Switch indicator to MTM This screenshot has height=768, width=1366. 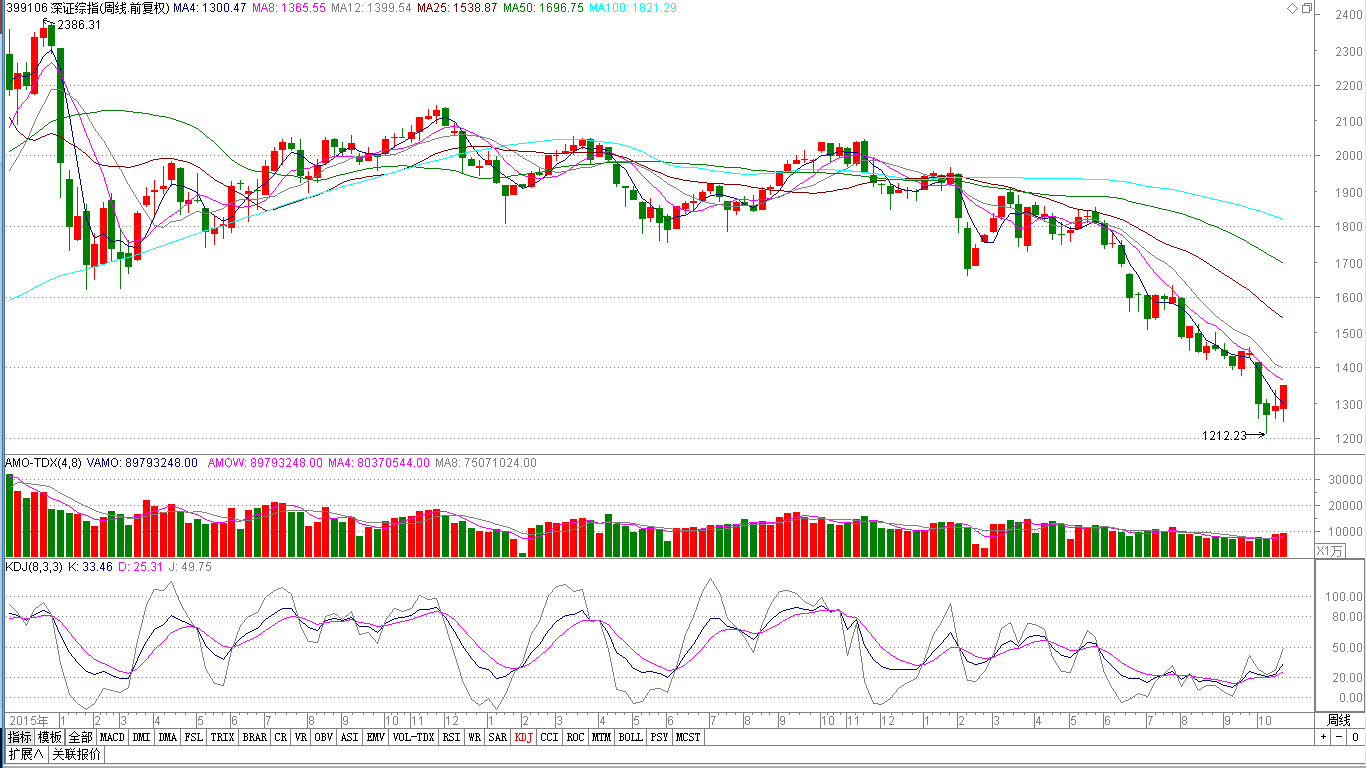click(601, 737)
